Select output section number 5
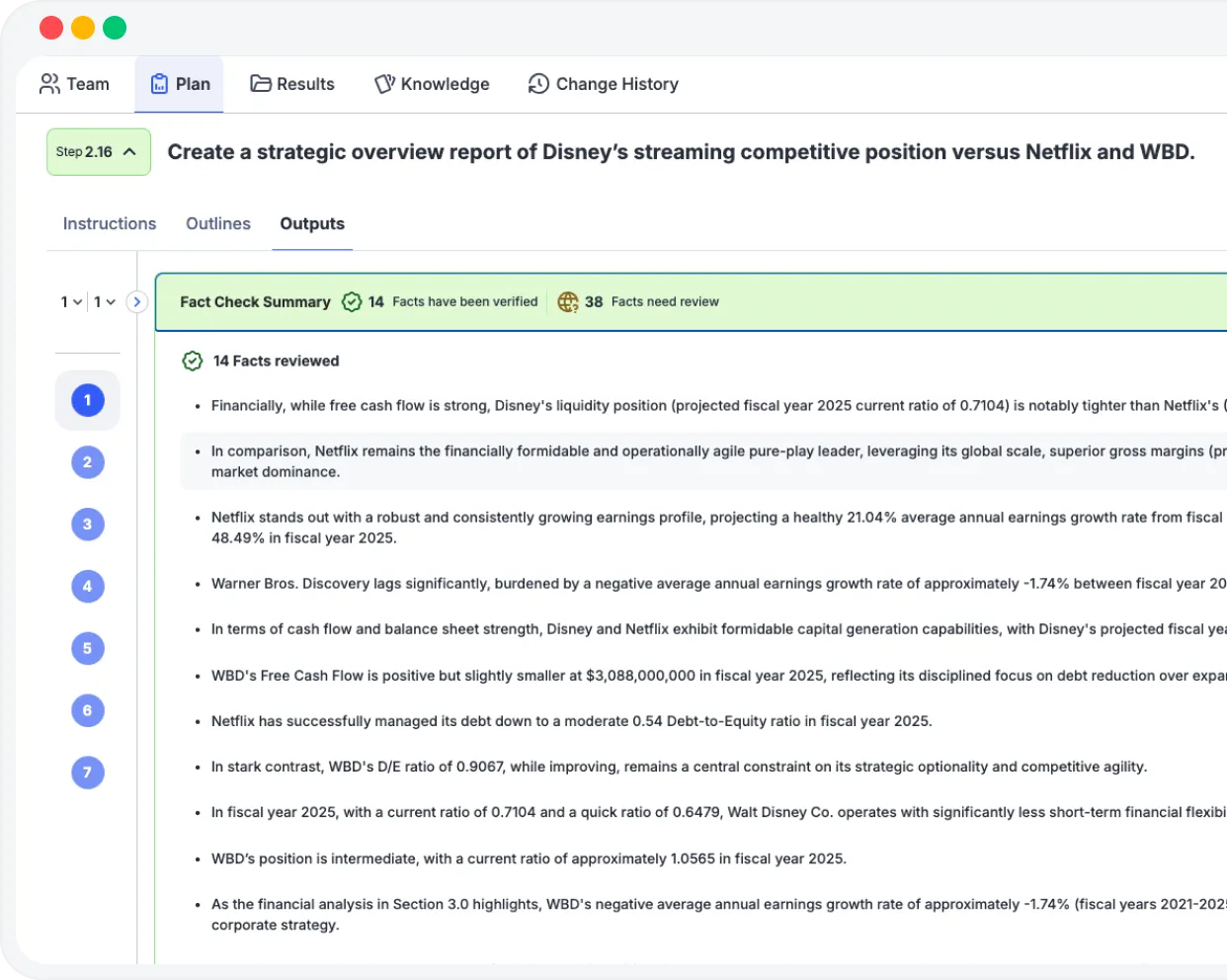The height and width of the screenshot is (980, 1227). tap(88, 649)
